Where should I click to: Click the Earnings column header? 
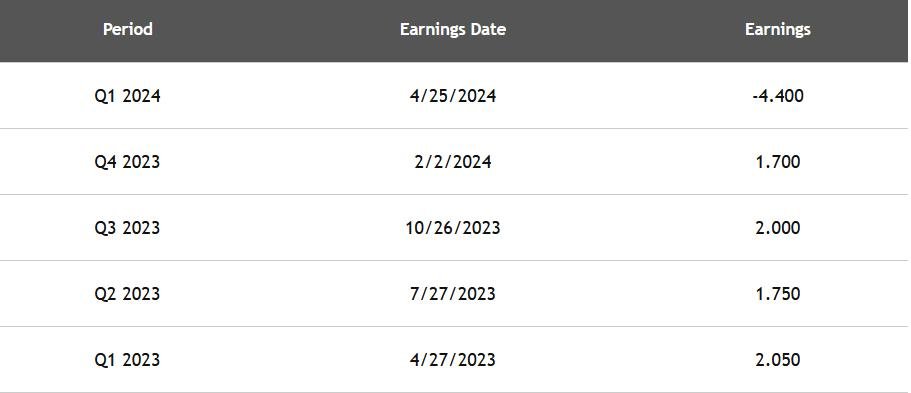click(777, 29)
